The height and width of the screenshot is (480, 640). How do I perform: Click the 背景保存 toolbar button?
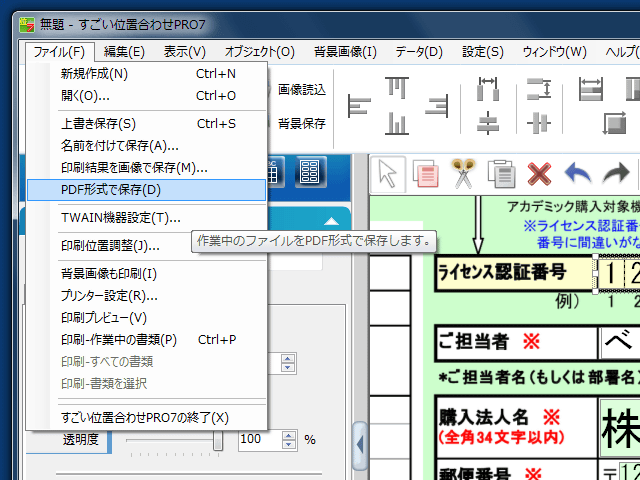pos(302,123)
